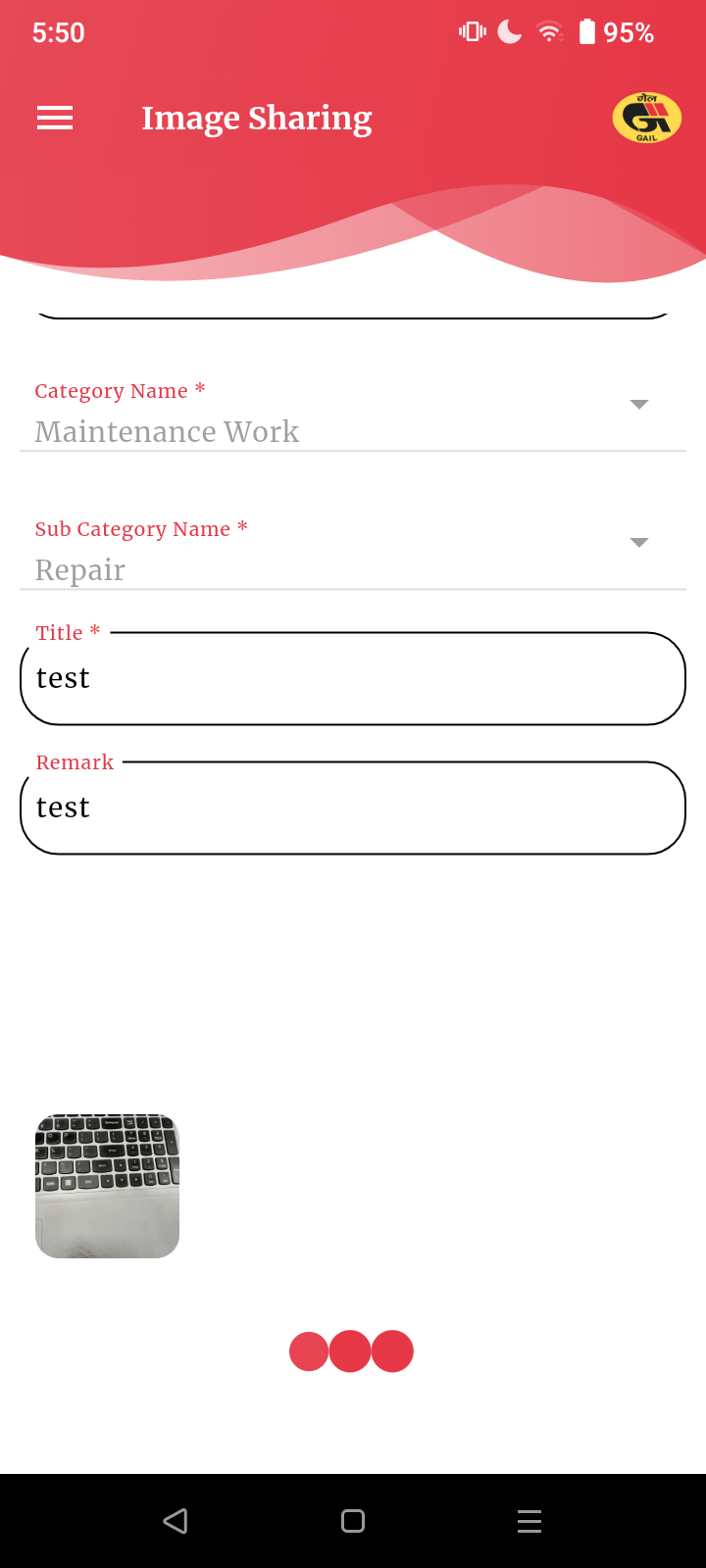
Task: Tap the left red loading dot
Action: pyautogui.click(x=309, y=1351)
